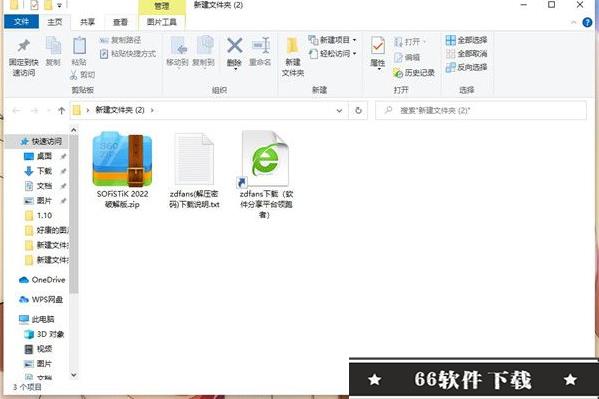The width and height of the screenshot is (599, 399).
Task: Click Invert selection (反向选择)
Action: [466, 67]
